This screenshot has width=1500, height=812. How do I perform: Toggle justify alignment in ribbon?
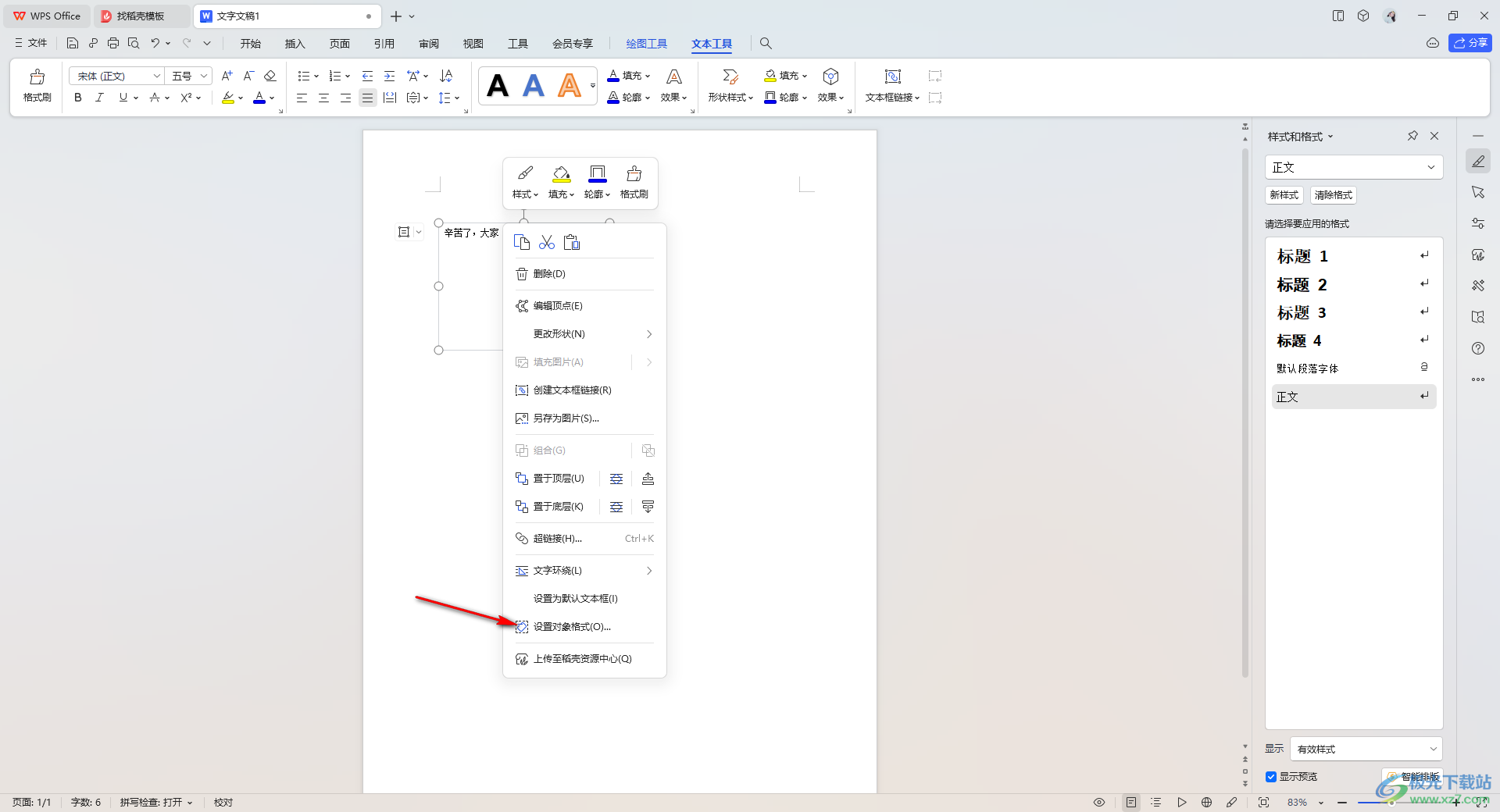(x=367, y=98)
